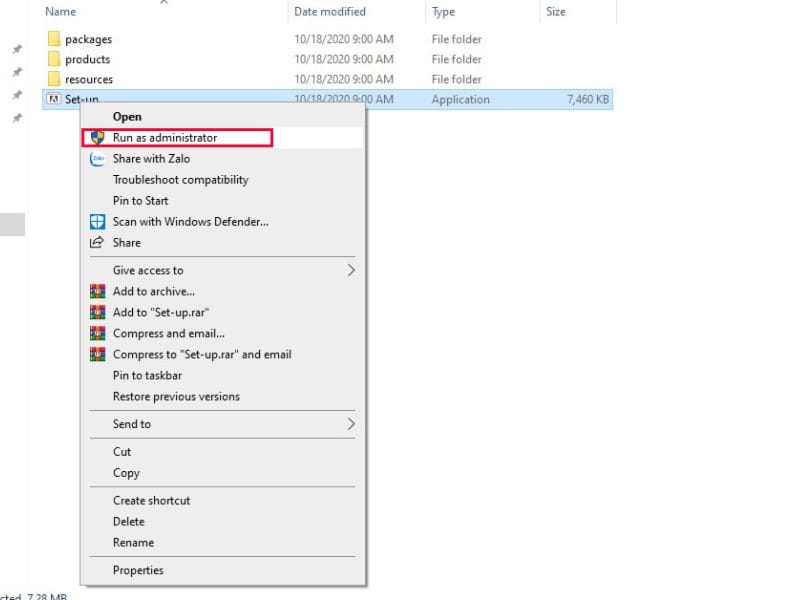Screen dimensions: 800x600
Task: Open Properties from the context menu
Action: 138,571
